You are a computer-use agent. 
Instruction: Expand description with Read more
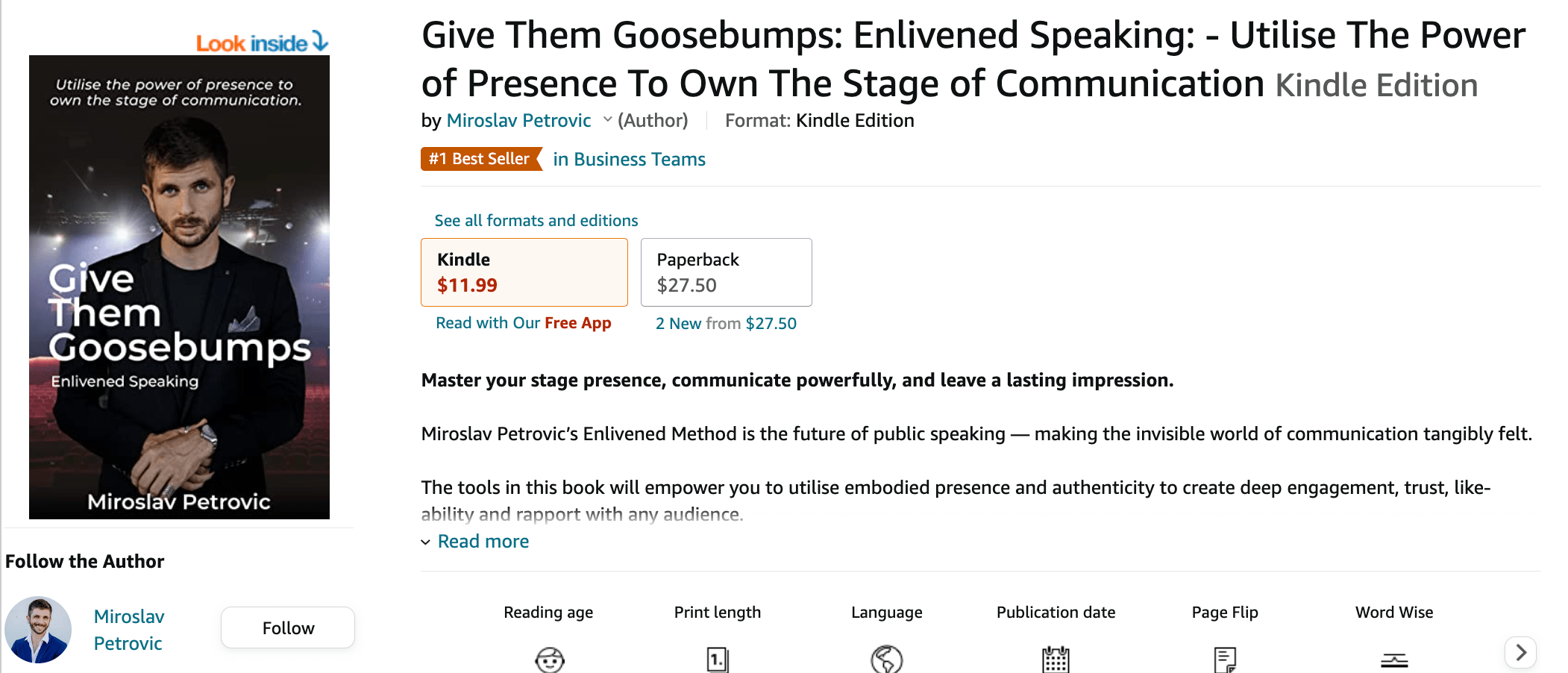[x=483, y=542]
